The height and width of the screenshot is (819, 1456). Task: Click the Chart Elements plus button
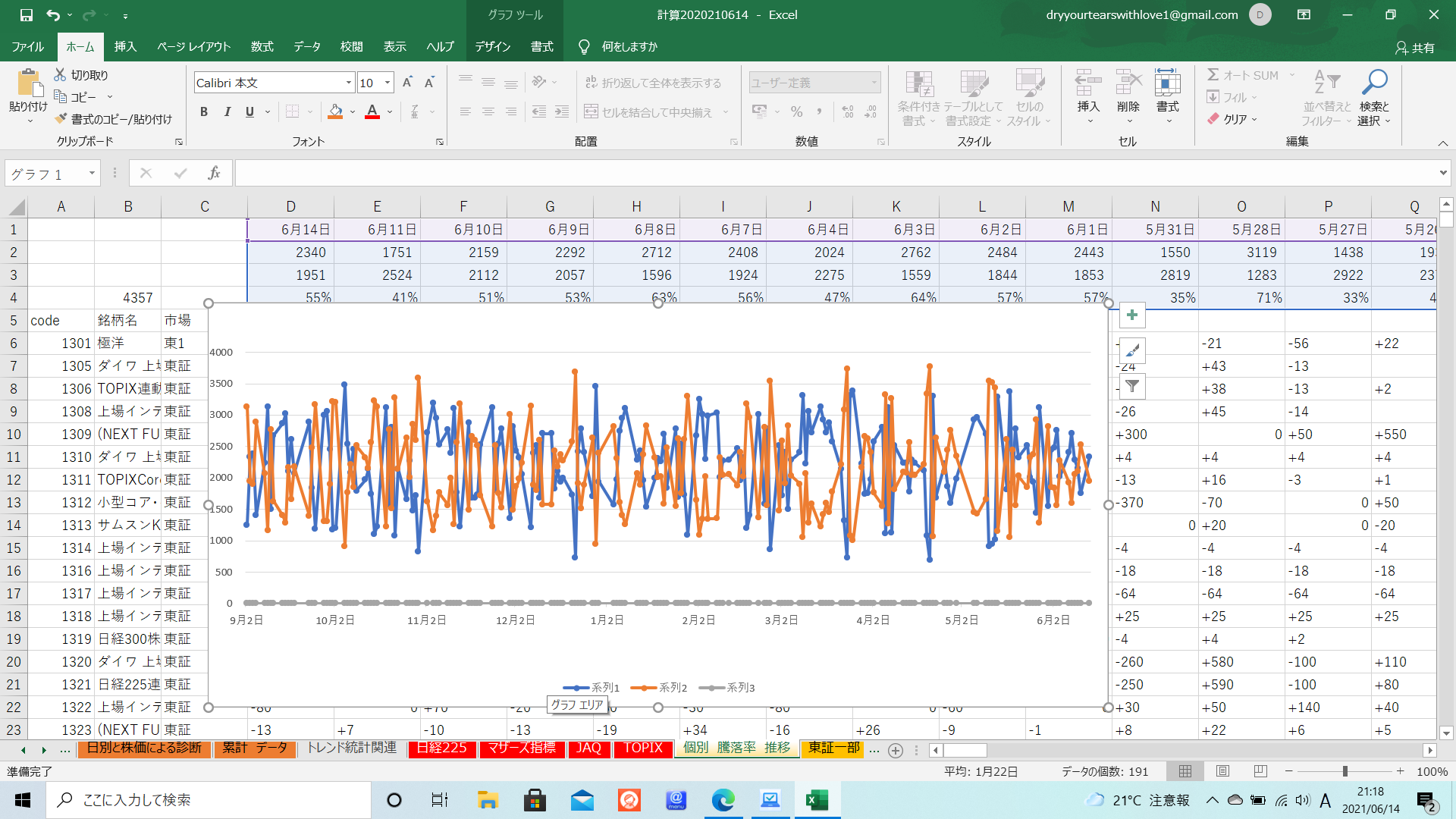pos(1131,315)
